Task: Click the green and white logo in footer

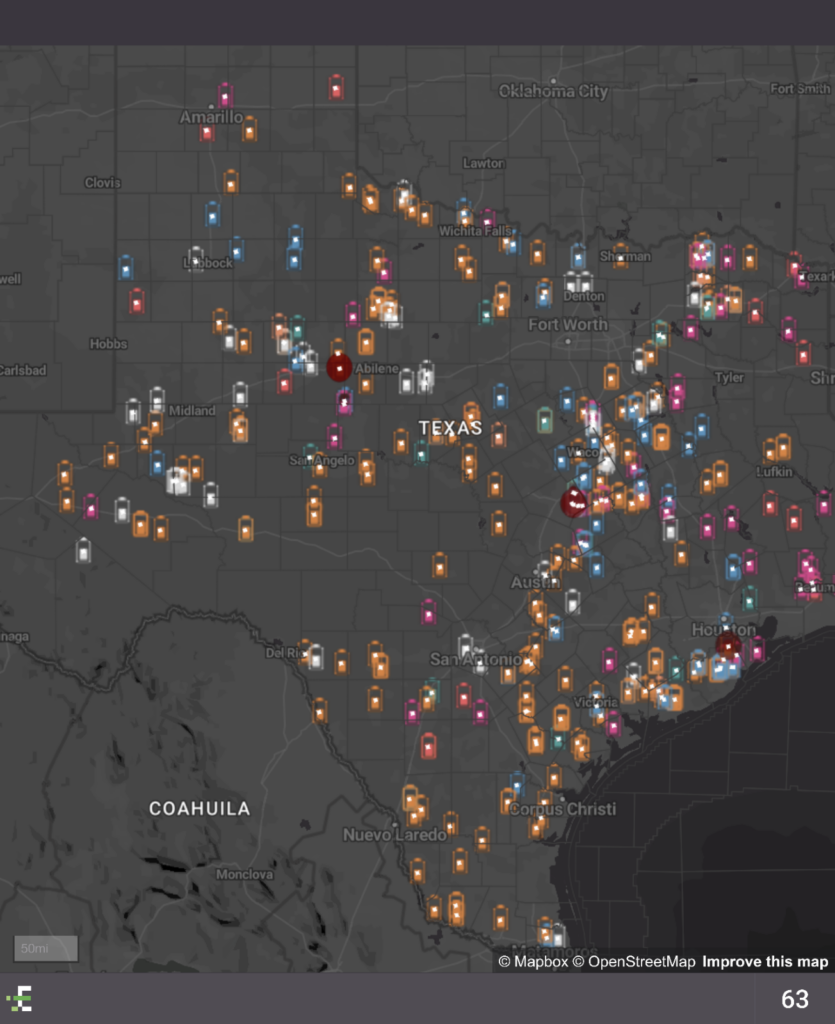Action: 19,998
